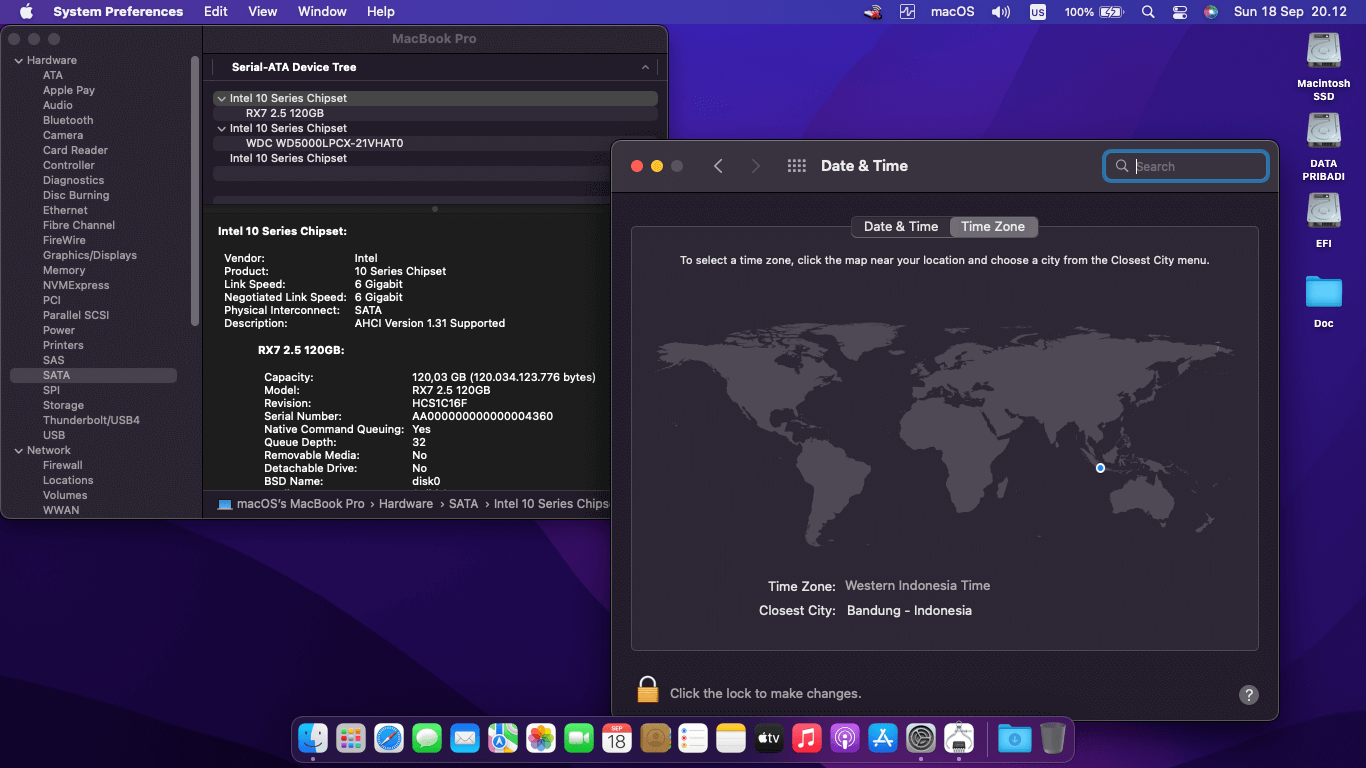Screen dimensions: 1366x768
Task: Collapse the Network section in the sidebar
Action: click(x=17, y=450)
